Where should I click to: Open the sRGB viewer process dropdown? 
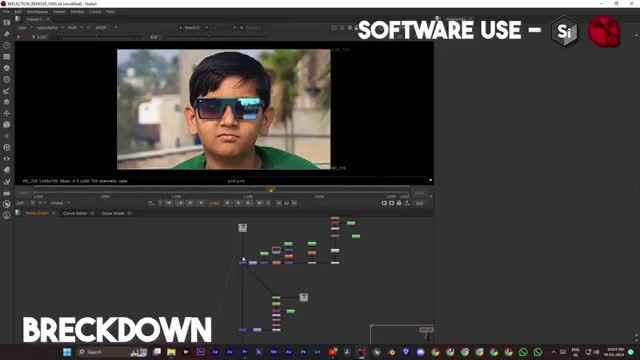tap(106, 28)
